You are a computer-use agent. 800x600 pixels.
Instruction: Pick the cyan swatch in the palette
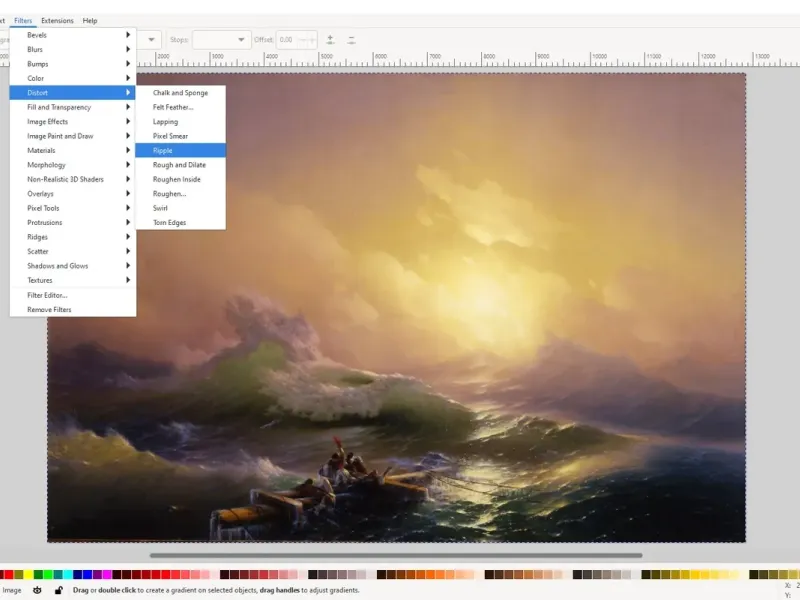click(68, 574)
